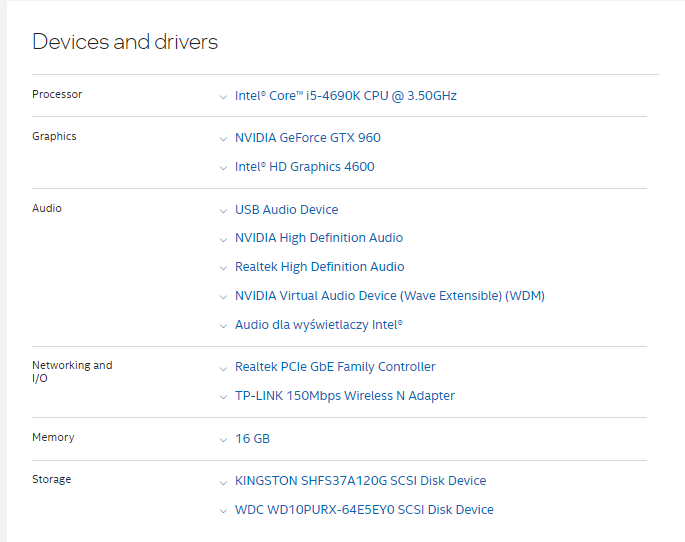Expand chevron beside WDC WD10PURX disk
Viewport: 685px width, 542px height.
click(x=223, y=511)
